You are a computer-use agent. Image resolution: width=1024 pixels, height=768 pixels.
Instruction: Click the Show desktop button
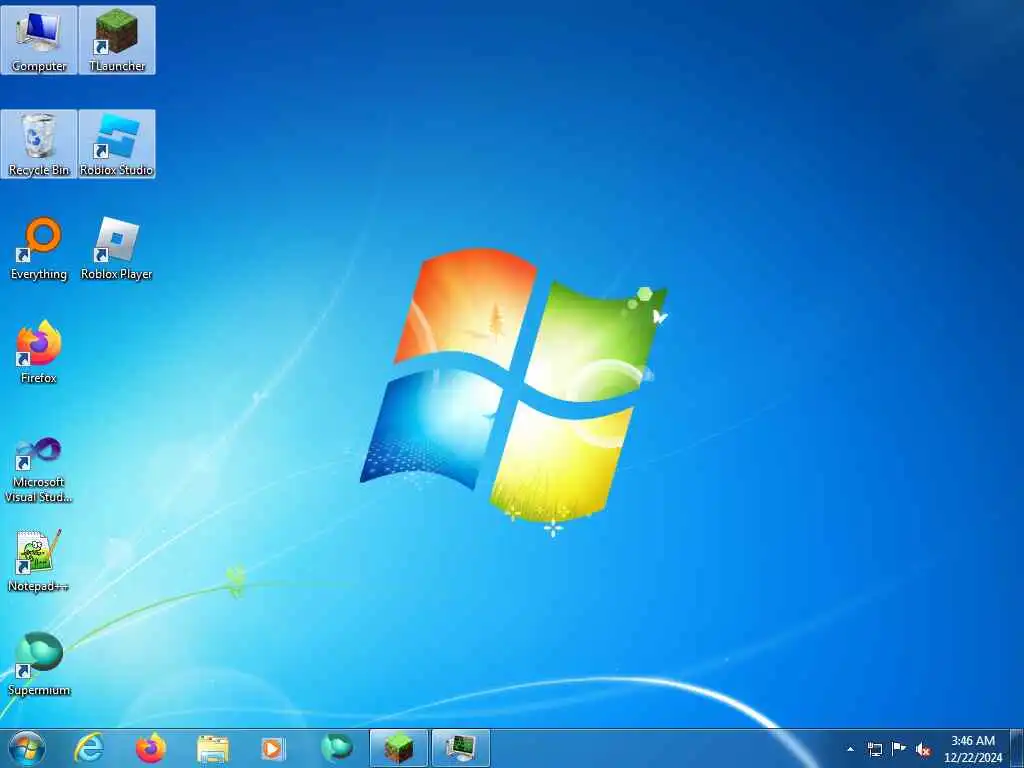pyautogui.click(x=1016, y=748)
